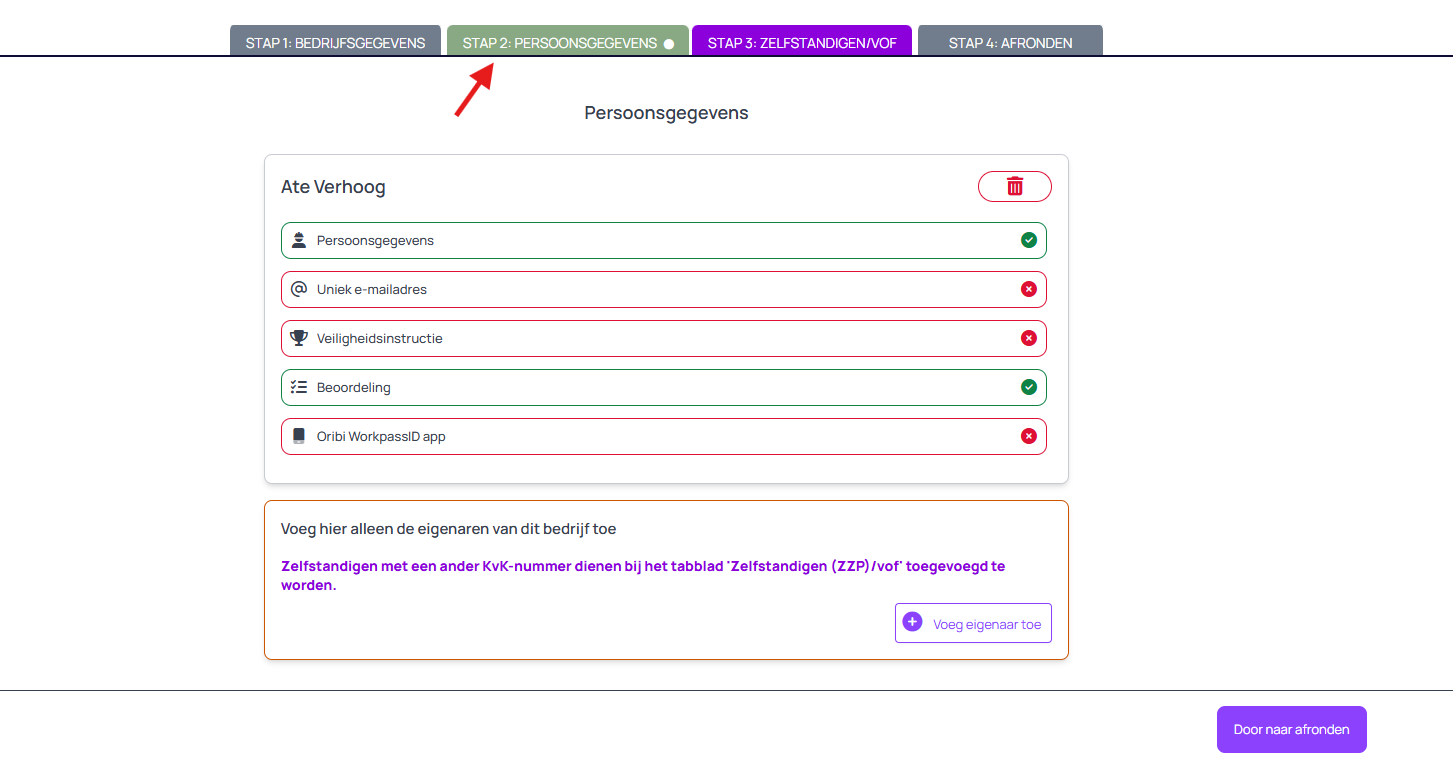
Task: Click the person icon beside Persoonsgegevens
Action: coord(298,240)
